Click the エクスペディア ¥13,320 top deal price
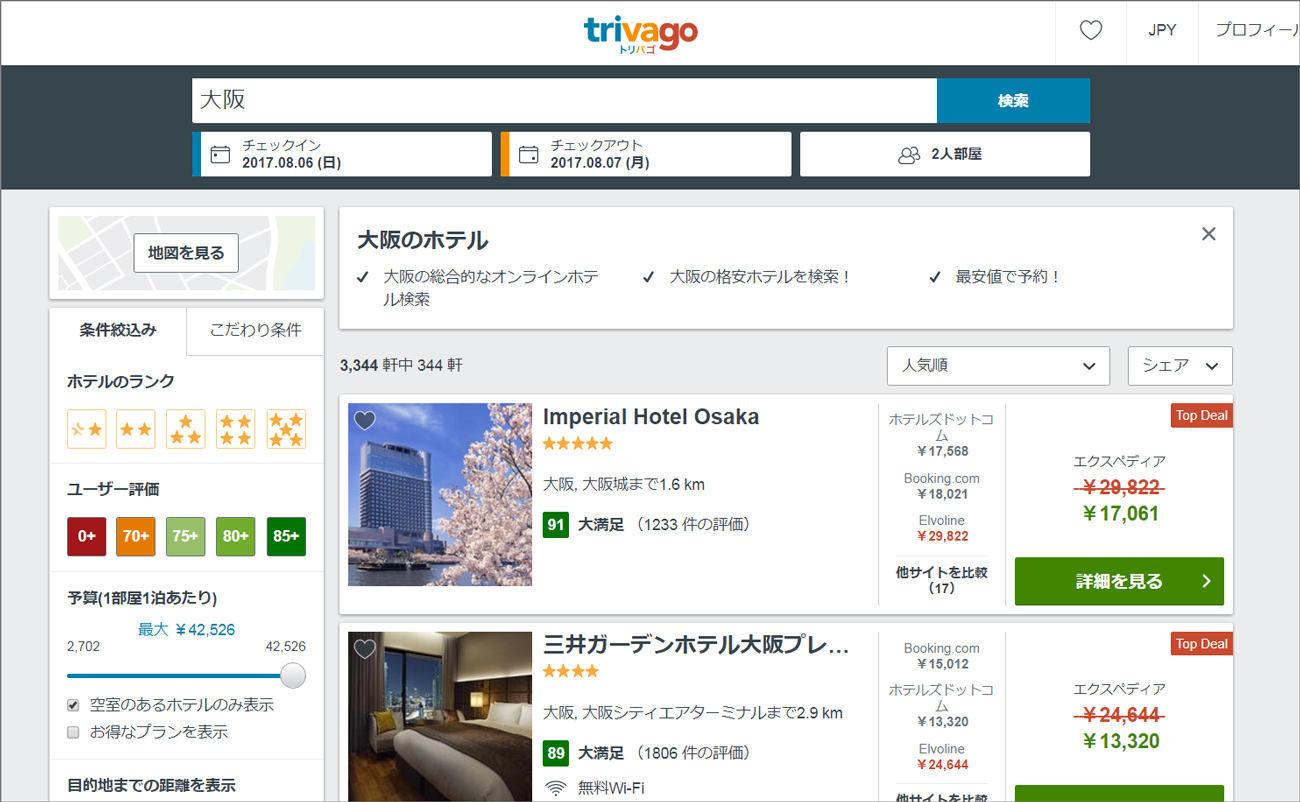The width and height of the screenshot is (1300, 802). [x=1119, y=742]
